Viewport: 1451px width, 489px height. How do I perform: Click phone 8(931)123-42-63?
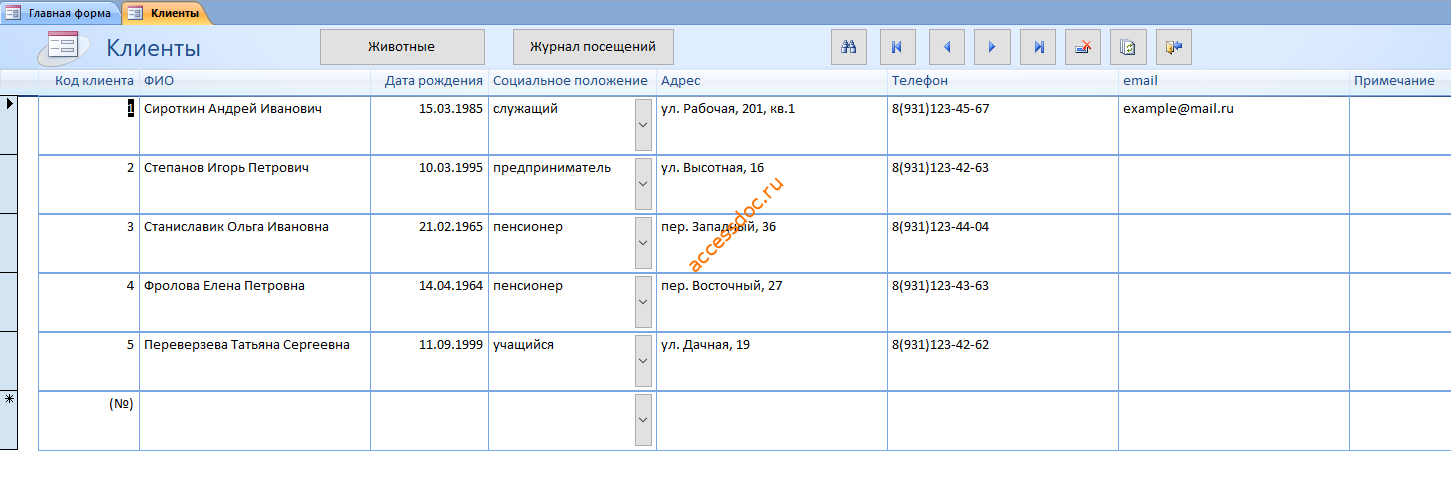pos(940,168)
